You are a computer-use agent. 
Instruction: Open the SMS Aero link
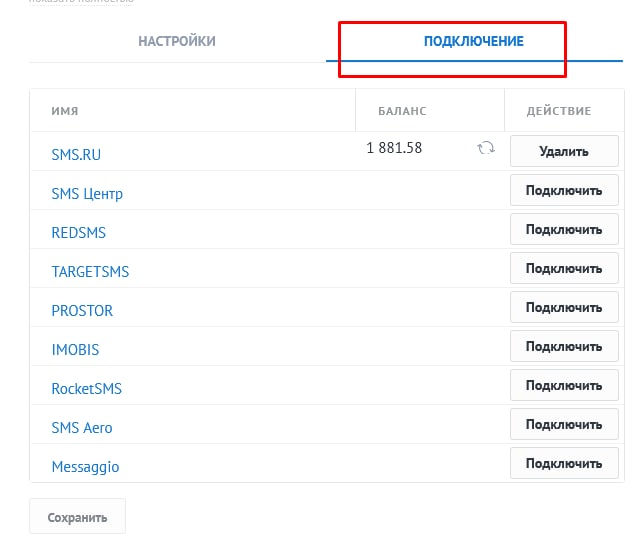[x=82, y=427]
